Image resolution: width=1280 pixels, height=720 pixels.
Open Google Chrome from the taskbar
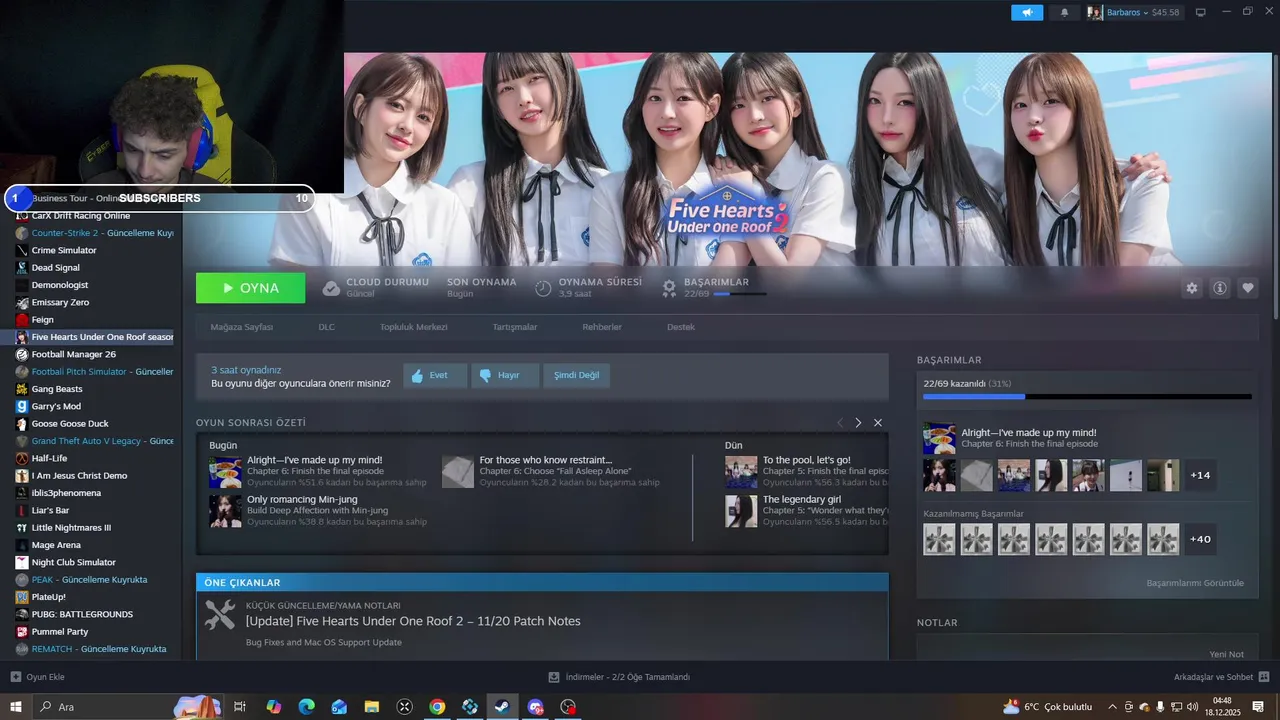(x=437, y=707)
